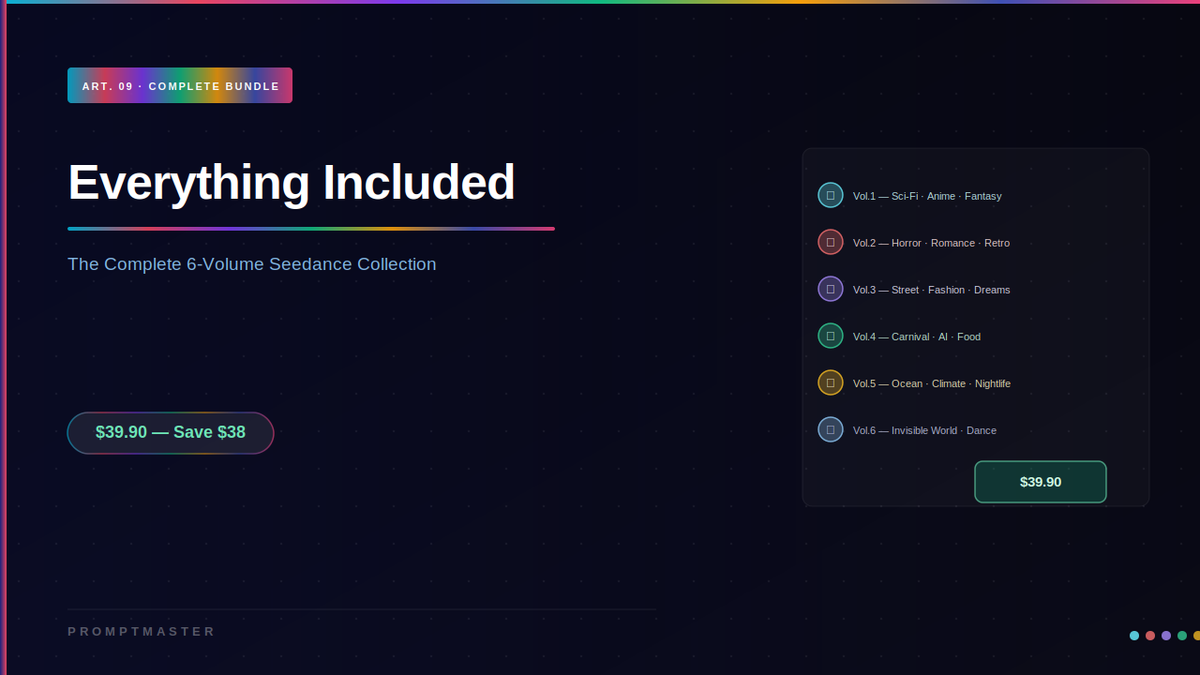1200x675 pixels.
Task: Click the Vol.3 Street circular icon
Action: [x=830, y=289]
